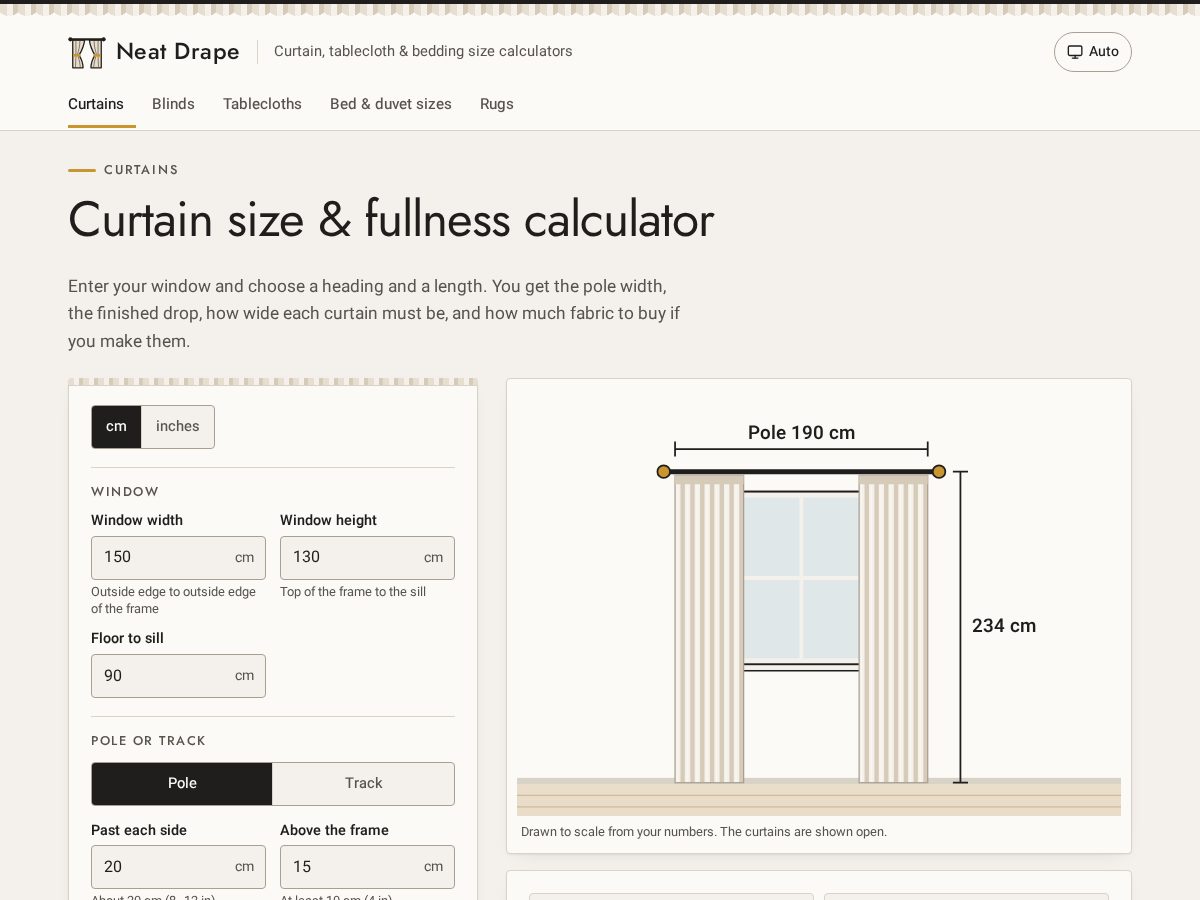Open Bed & duvet sizes tab
1200x900 pixels.
(391, 104)
